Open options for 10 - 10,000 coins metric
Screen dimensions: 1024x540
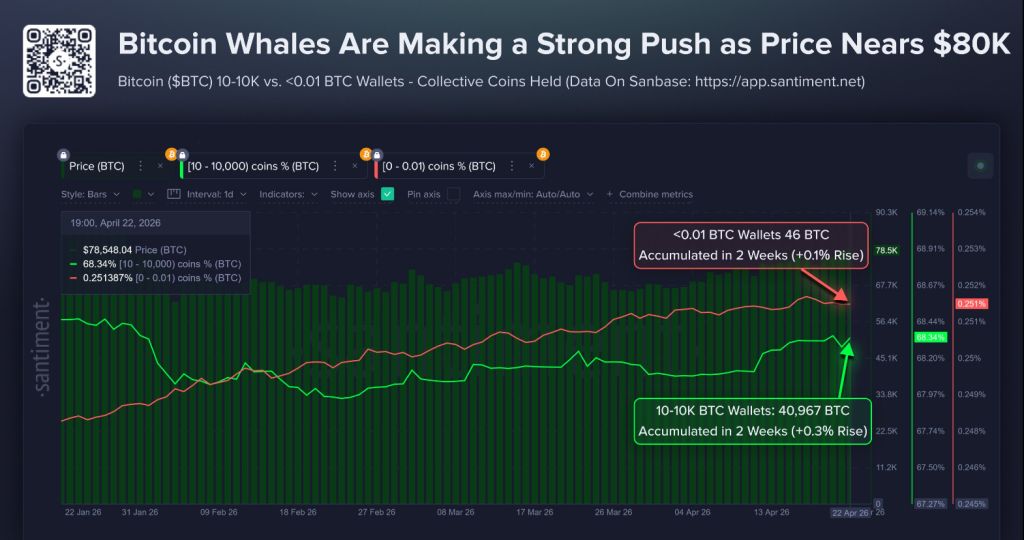click(337, 166)
